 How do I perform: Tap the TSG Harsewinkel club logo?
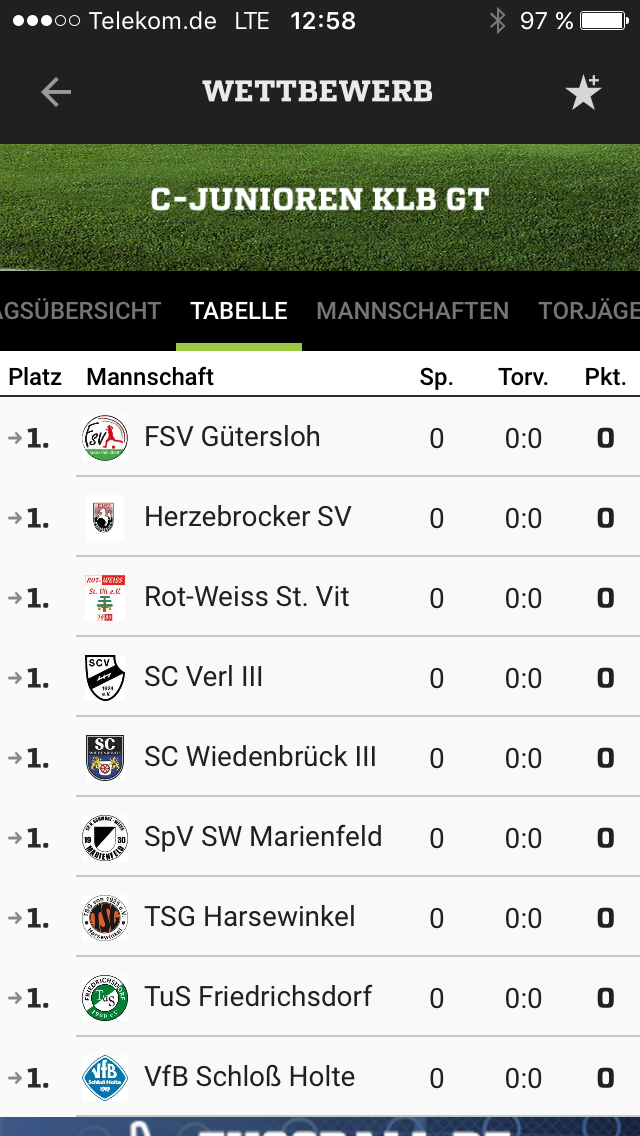pos(105,918)
